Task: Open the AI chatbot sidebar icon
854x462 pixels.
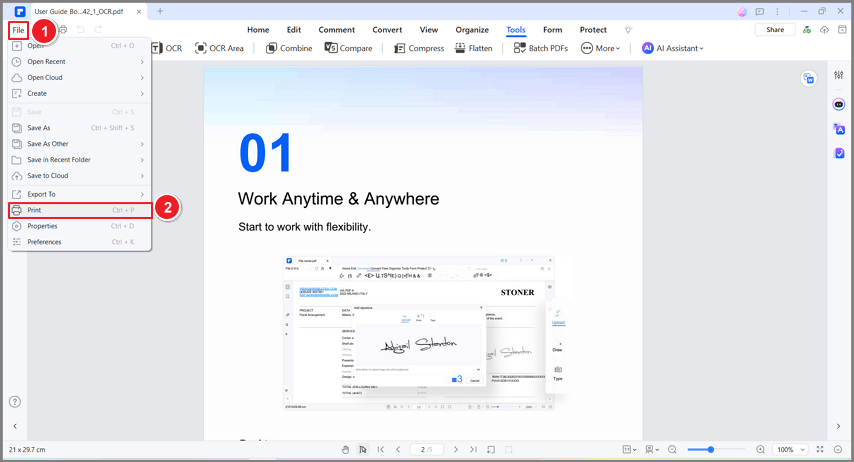Action: coord(839,105)
